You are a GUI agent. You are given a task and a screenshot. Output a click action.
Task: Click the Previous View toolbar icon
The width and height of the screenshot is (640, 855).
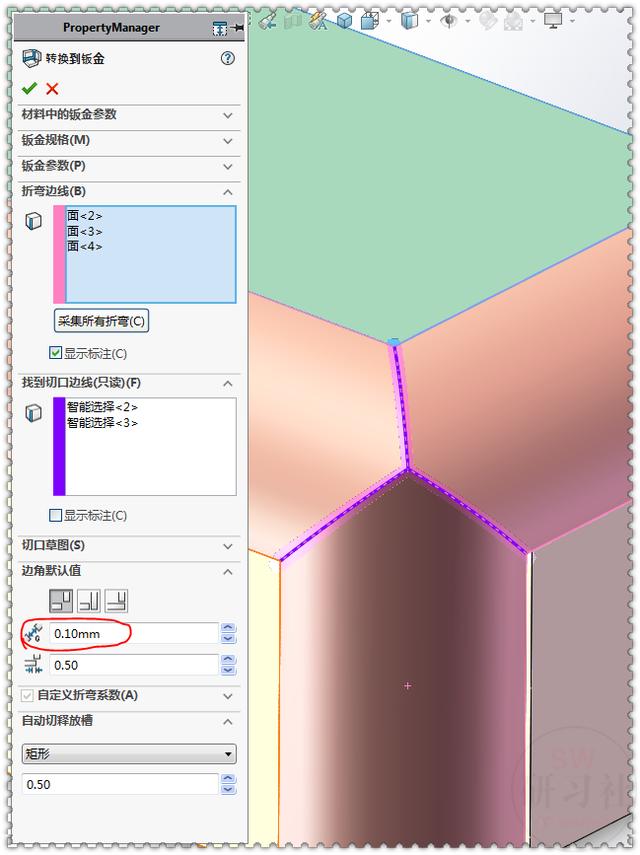tap(267, 21)
